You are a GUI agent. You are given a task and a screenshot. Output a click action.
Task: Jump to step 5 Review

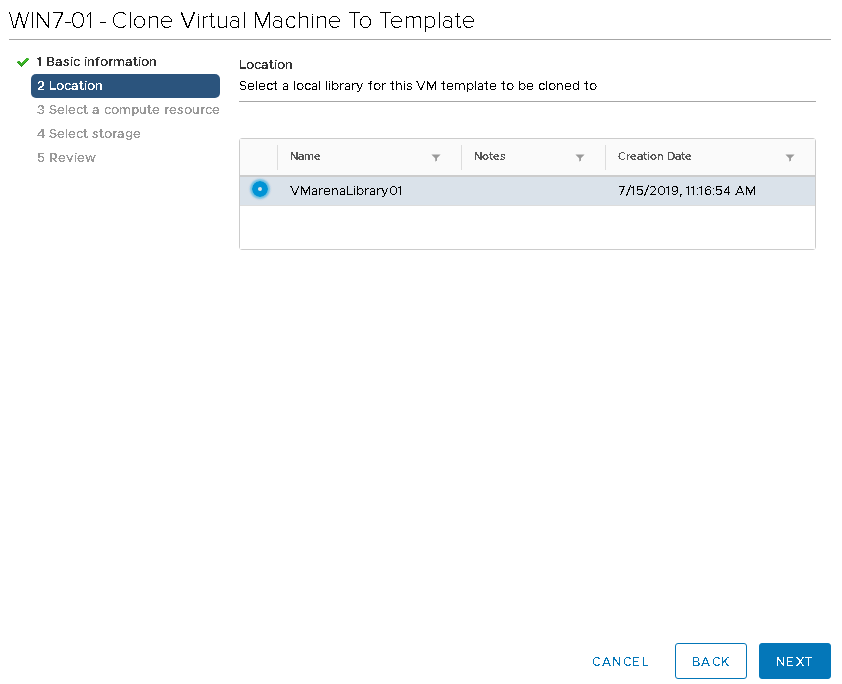[66, 157]
